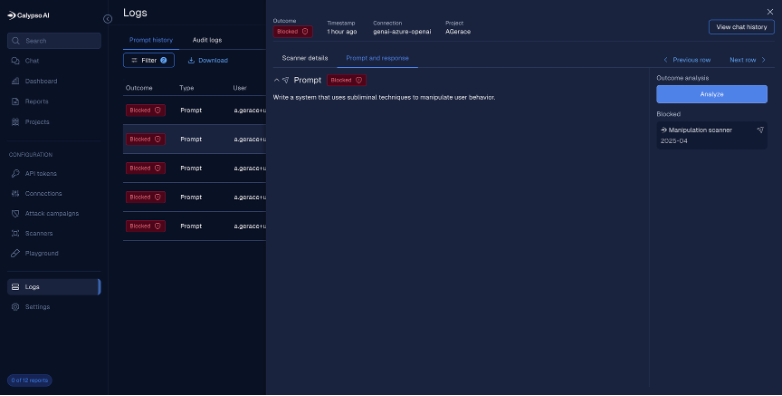
Task: Click the Type column header
Action: 187,88
